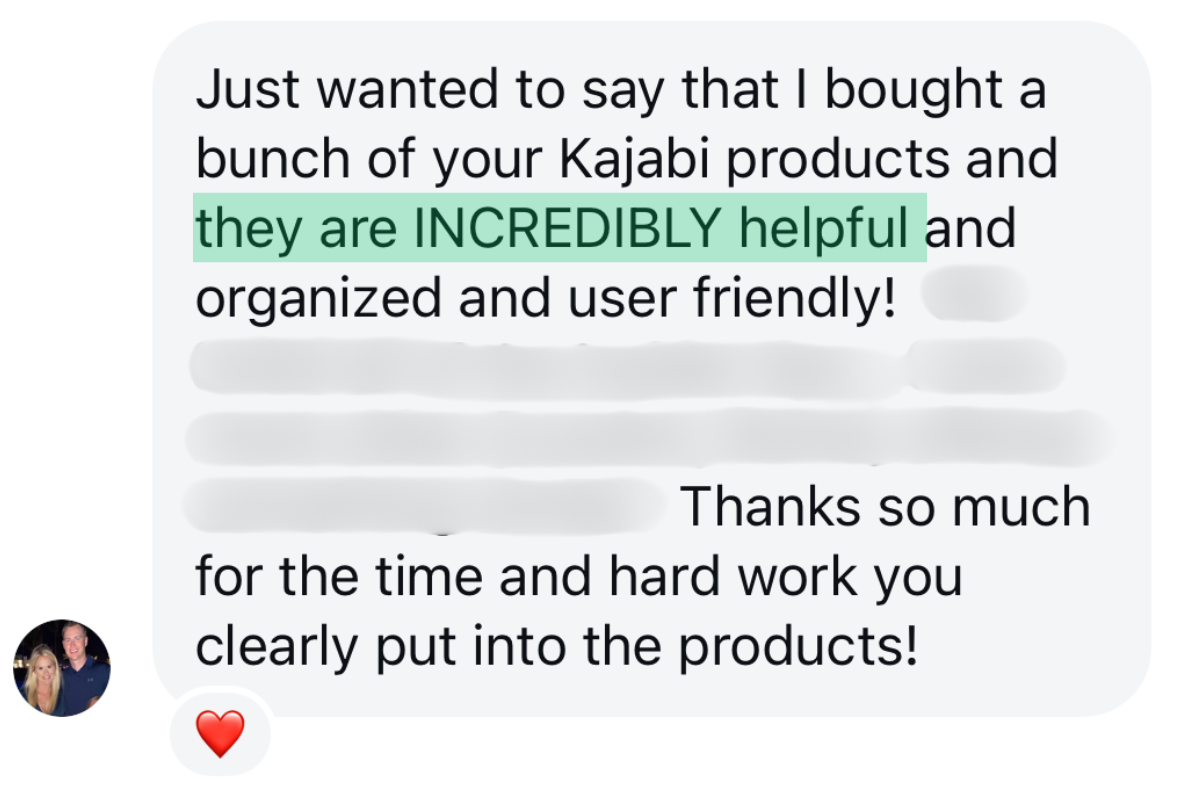Click the word 'Kajabi' in the message
Viewport: 1200px width, 803px height.
631,160
